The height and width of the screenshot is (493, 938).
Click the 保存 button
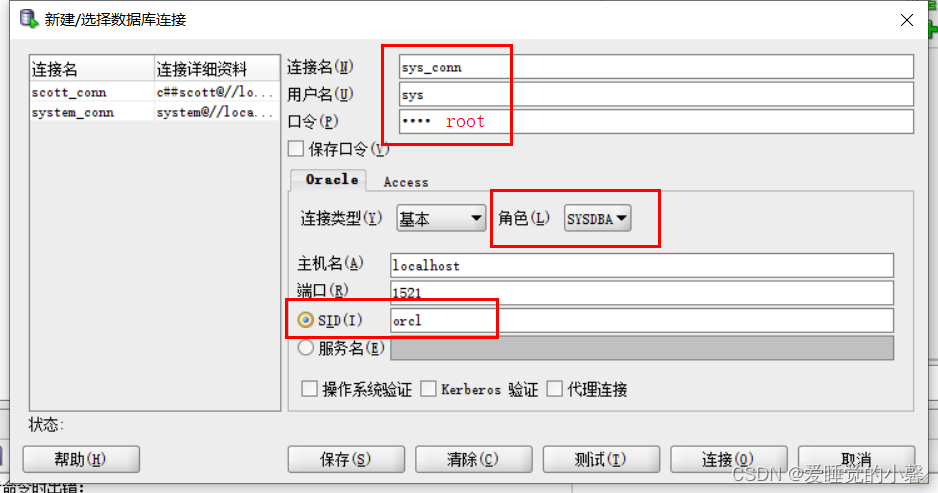[346, 459]
